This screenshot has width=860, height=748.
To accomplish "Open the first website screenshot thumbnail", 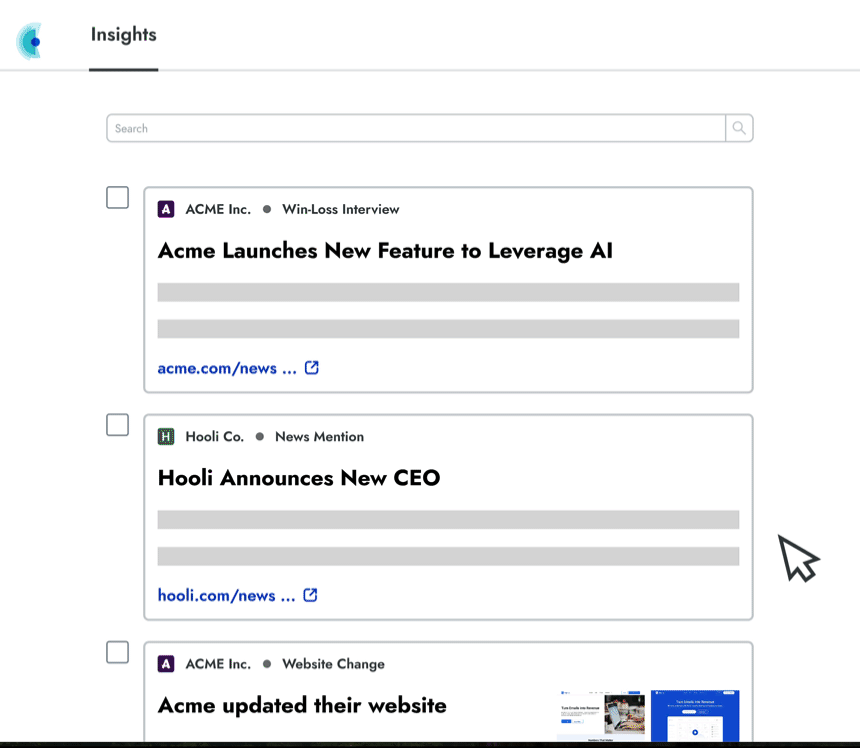I will (600, 714).
